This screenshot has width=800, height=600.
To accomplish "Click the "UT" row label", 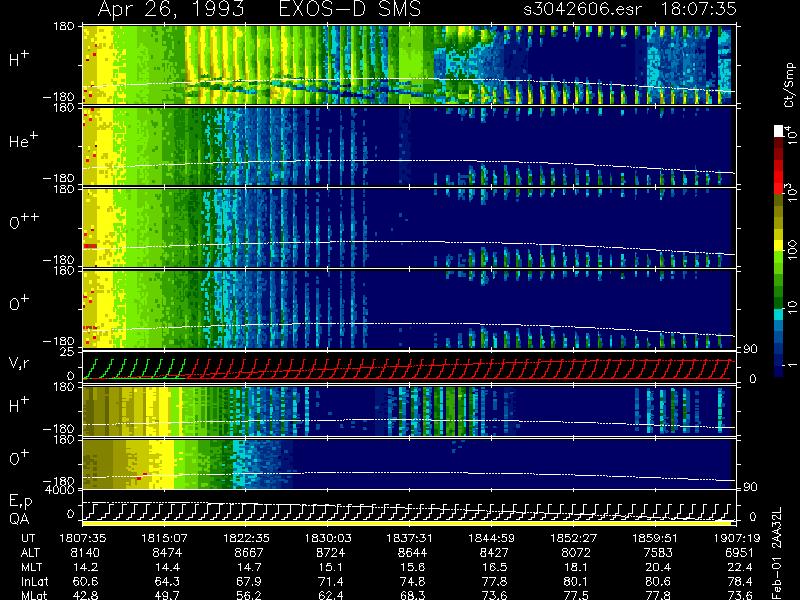I will [x=29, y=538].
